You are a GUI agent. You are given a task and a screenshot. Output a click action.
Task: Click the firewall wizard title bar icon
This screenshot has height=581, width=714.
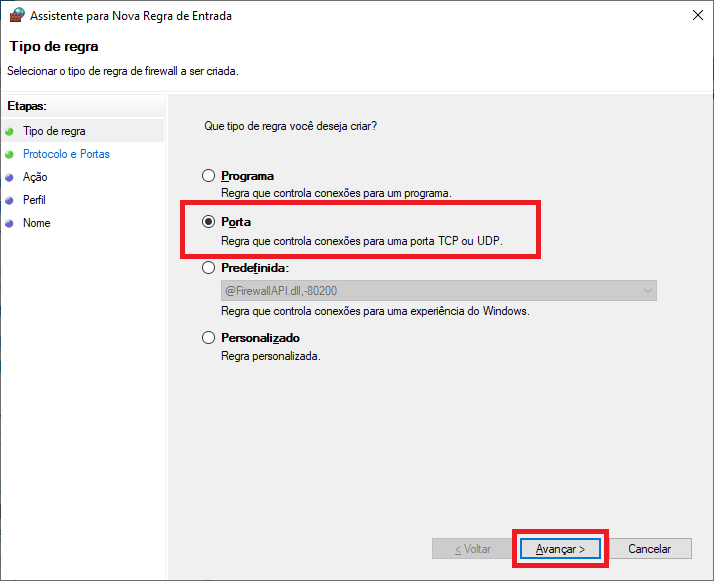[16, 16]
